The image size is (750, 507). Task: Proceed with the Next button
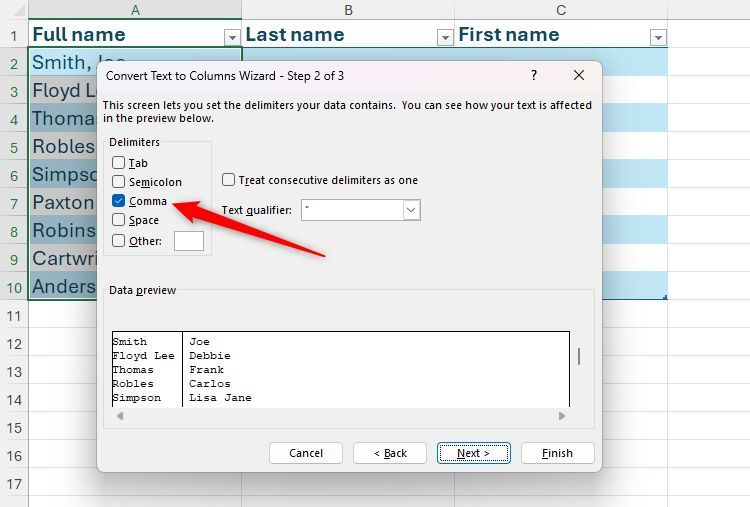[x=474, y=453]
